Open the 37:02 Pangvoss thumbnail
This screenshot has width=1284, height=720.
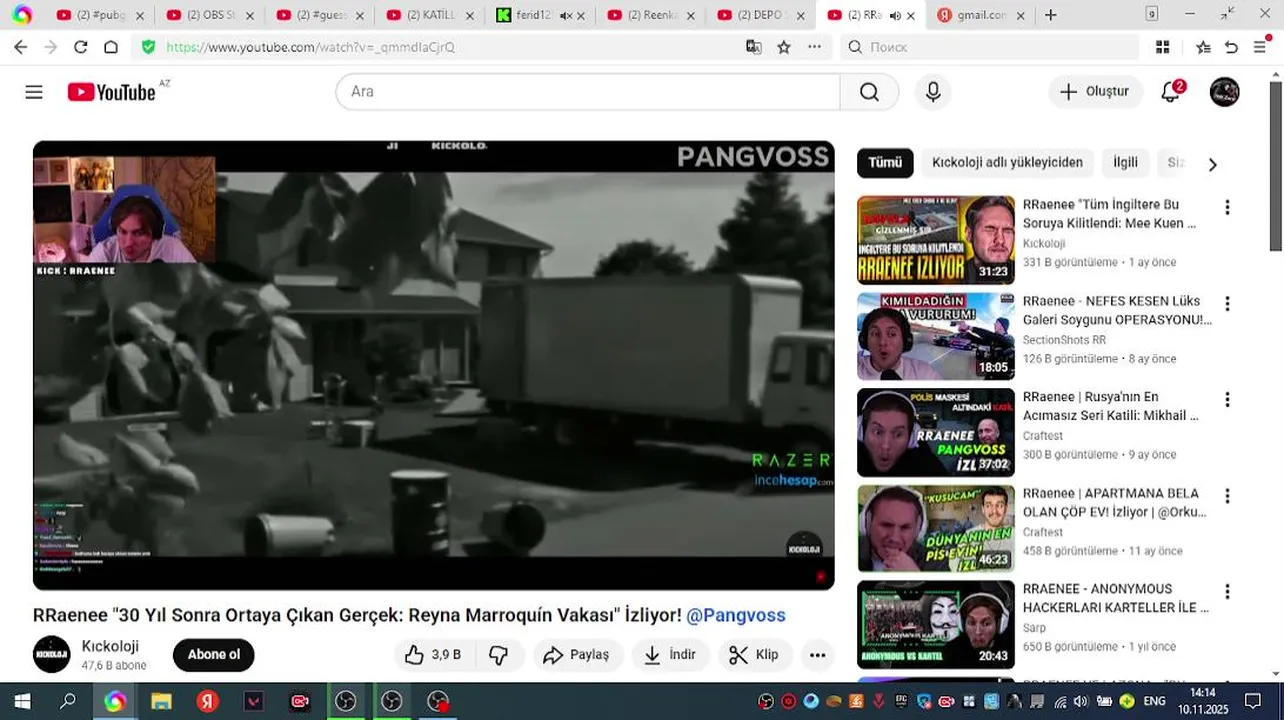click(936, 432)
